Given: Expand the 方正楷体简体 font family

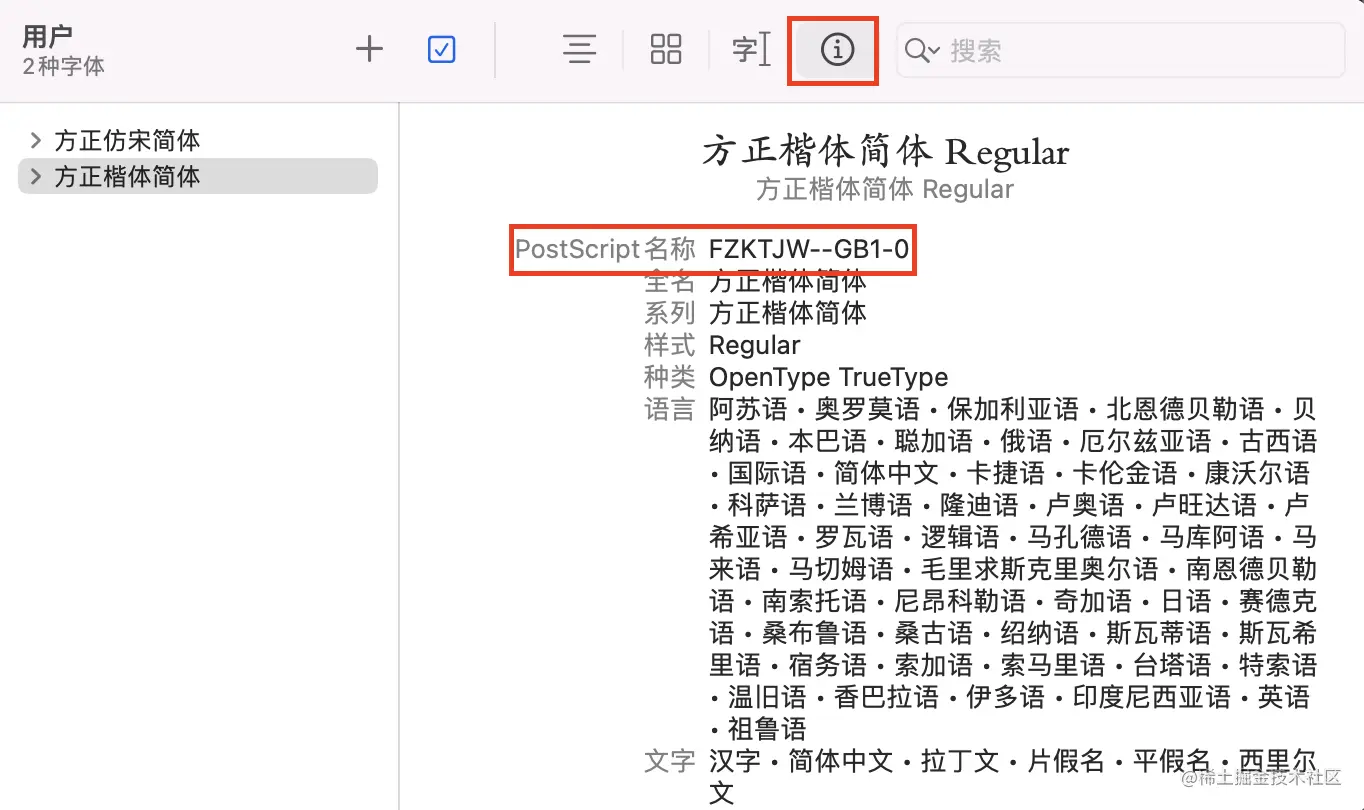Looking at the screenshot, I should [36, 177].
